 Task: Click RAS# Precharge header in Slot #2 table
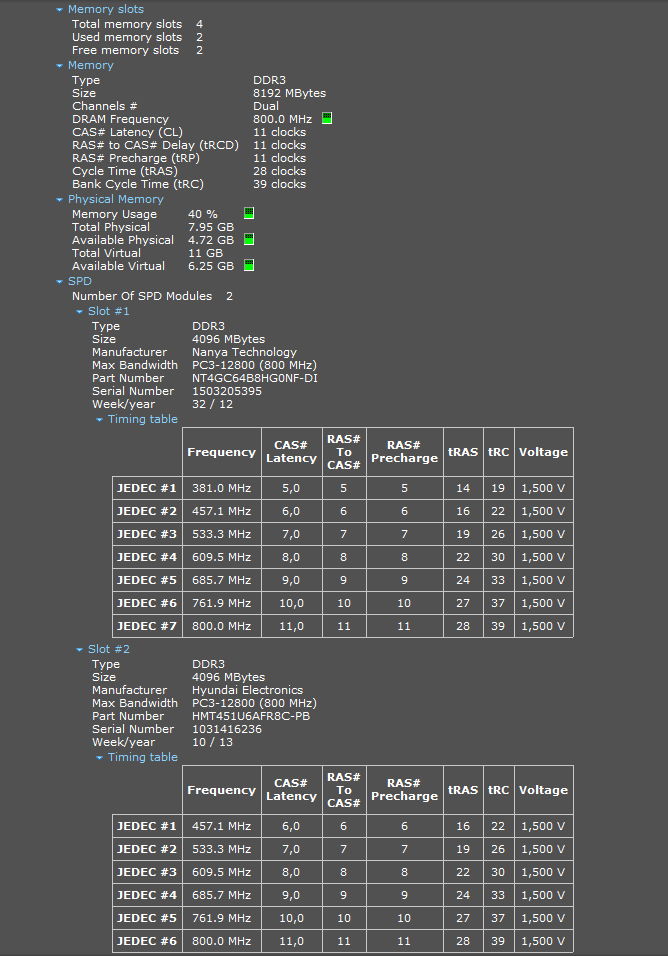point(405,790)
